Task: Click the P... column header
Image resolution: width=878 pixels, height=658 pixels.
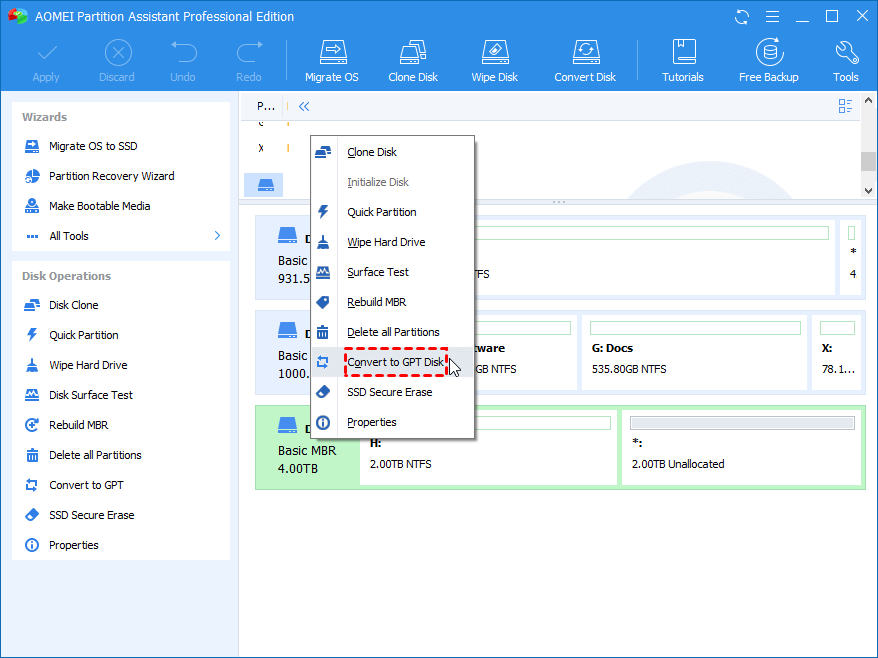Action: point(266,106)
